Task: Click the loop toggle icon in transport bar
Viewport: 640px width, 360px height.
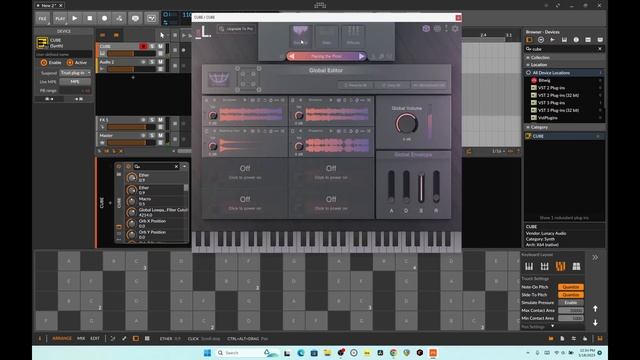Action: point(151,18)
